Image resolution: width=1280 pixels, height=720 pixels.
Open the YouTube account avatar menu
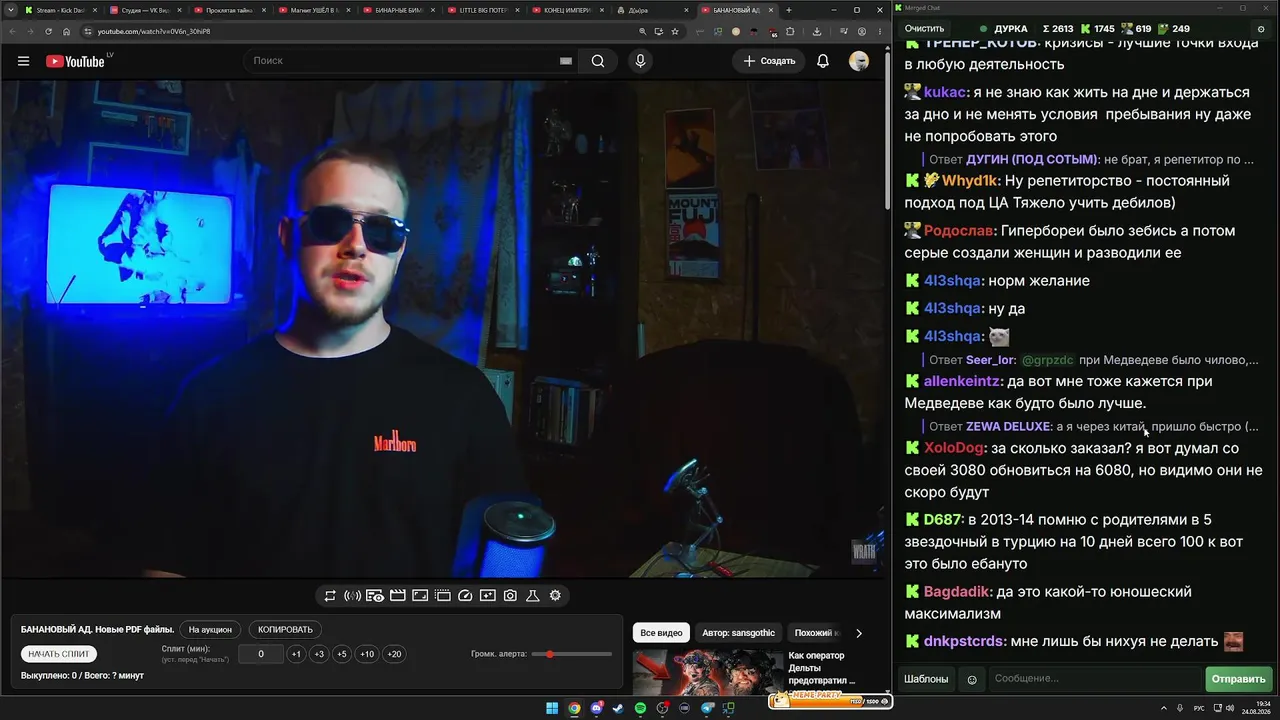(x=859, y=61)
